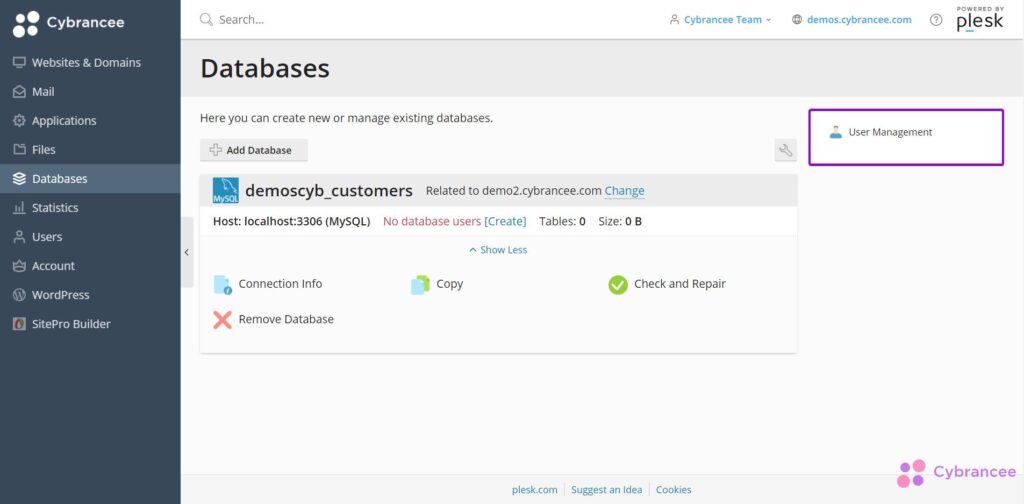1024x504 pixels.
Task: Open Websites & Domains section
Action: [90, 63]
